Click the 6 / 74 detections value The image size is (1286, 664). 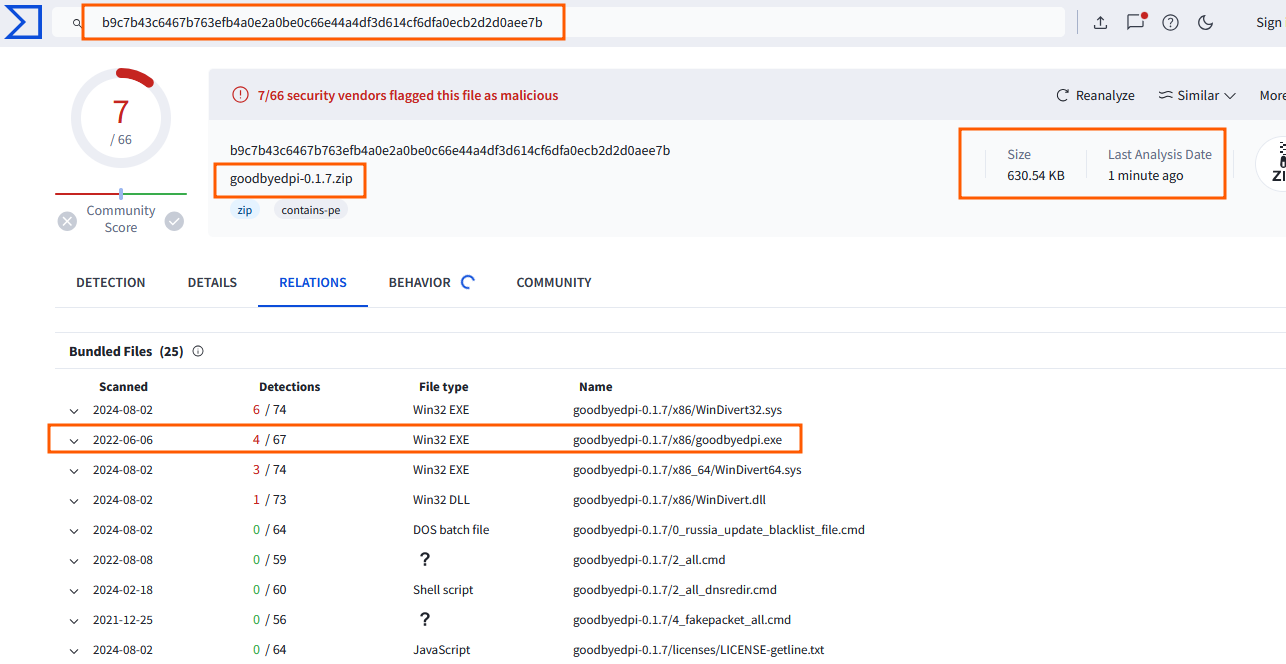[270, 410]
